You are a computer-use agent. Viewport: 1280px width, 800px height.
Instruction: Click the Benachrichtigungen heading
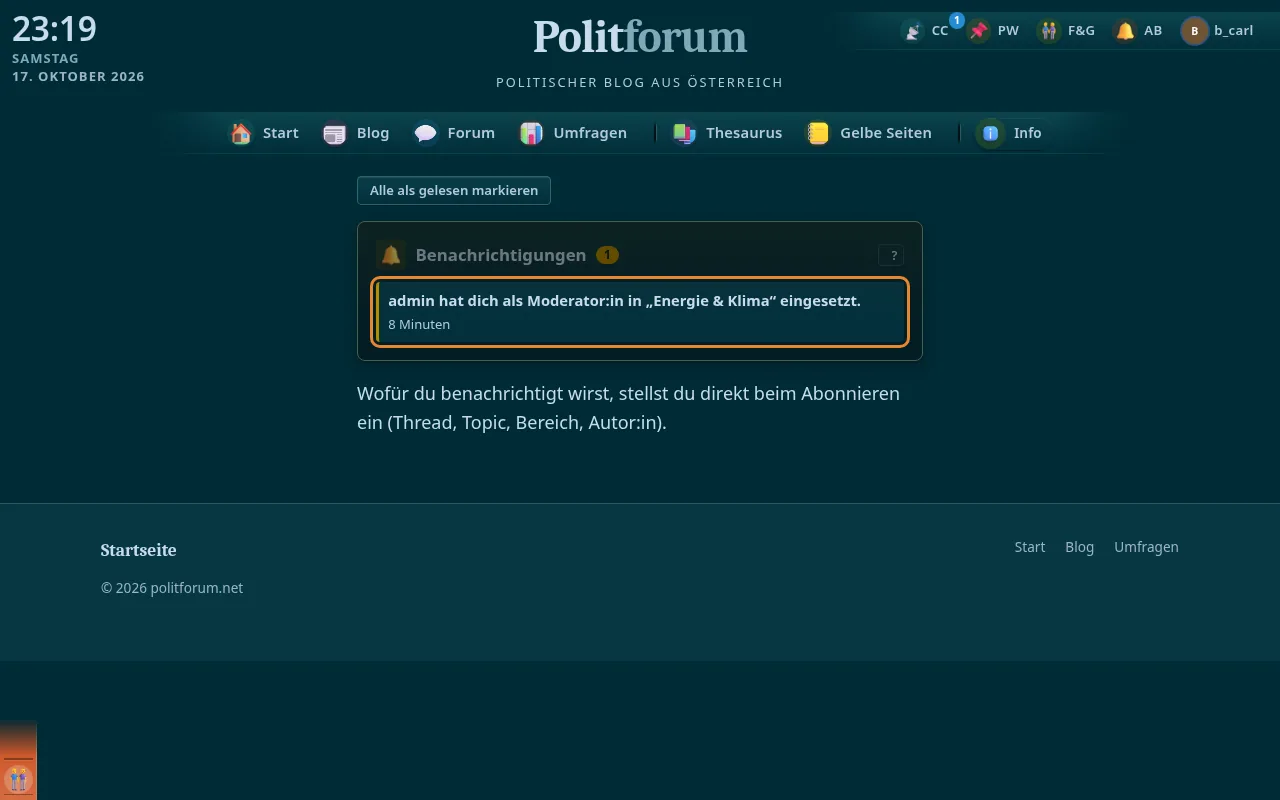click(x=501, y=255)
